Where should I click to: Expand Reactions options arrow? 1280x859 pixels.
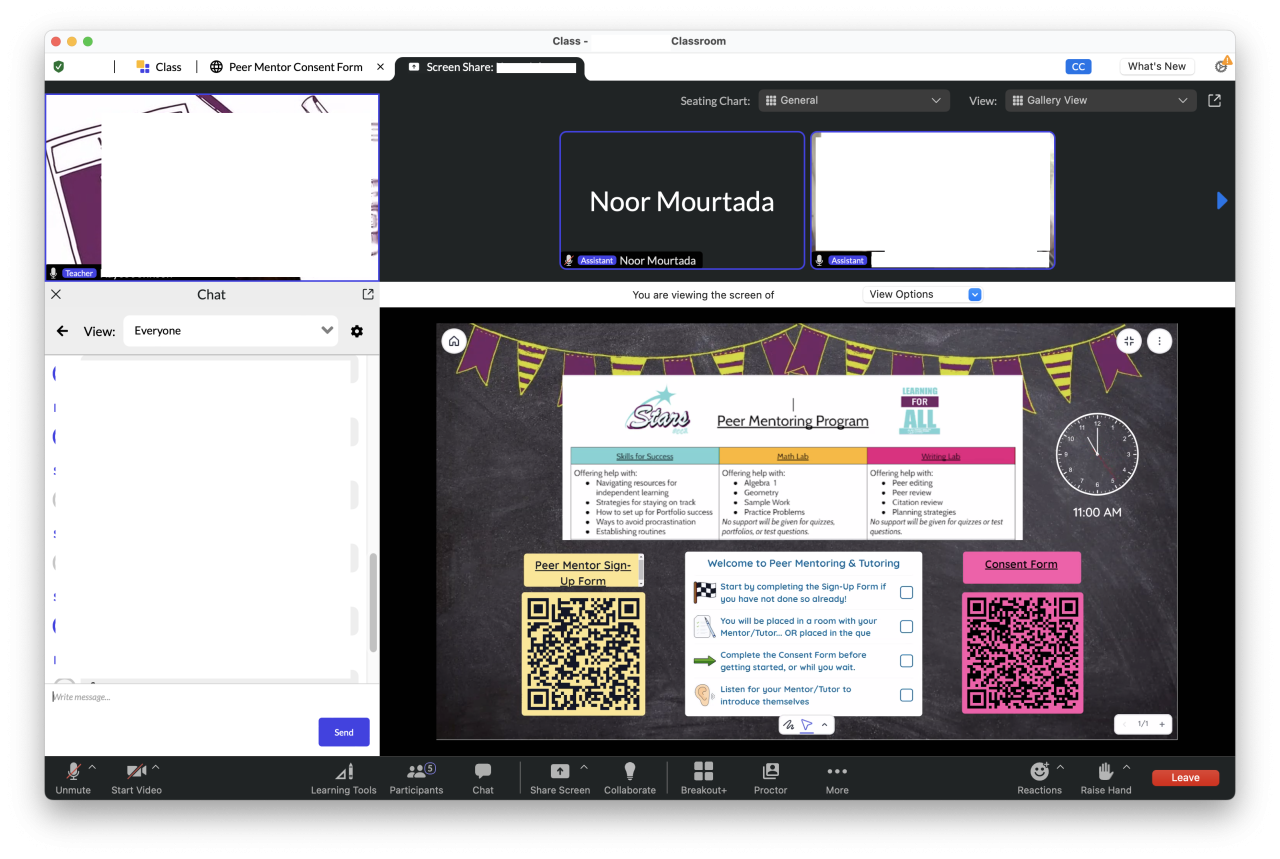(1060, 768)
